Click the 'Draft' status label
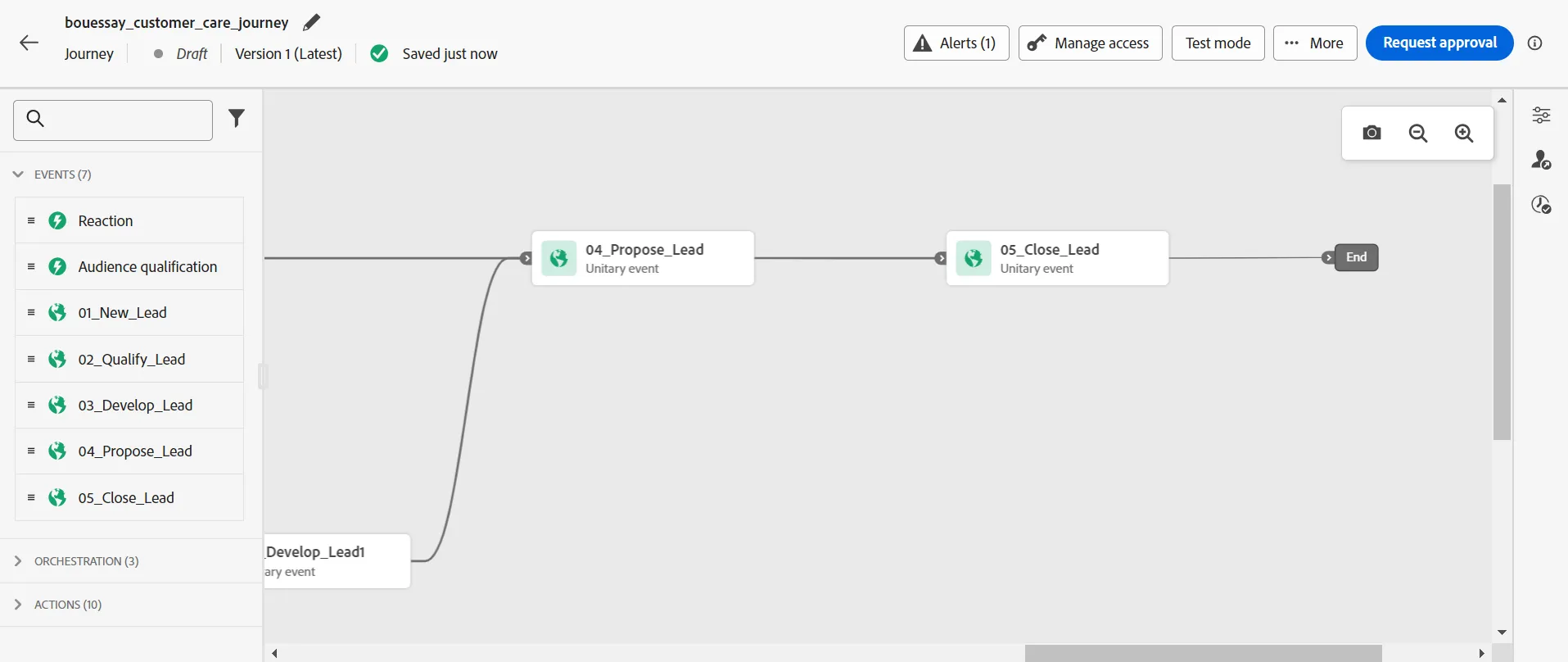 click(192, 54)
